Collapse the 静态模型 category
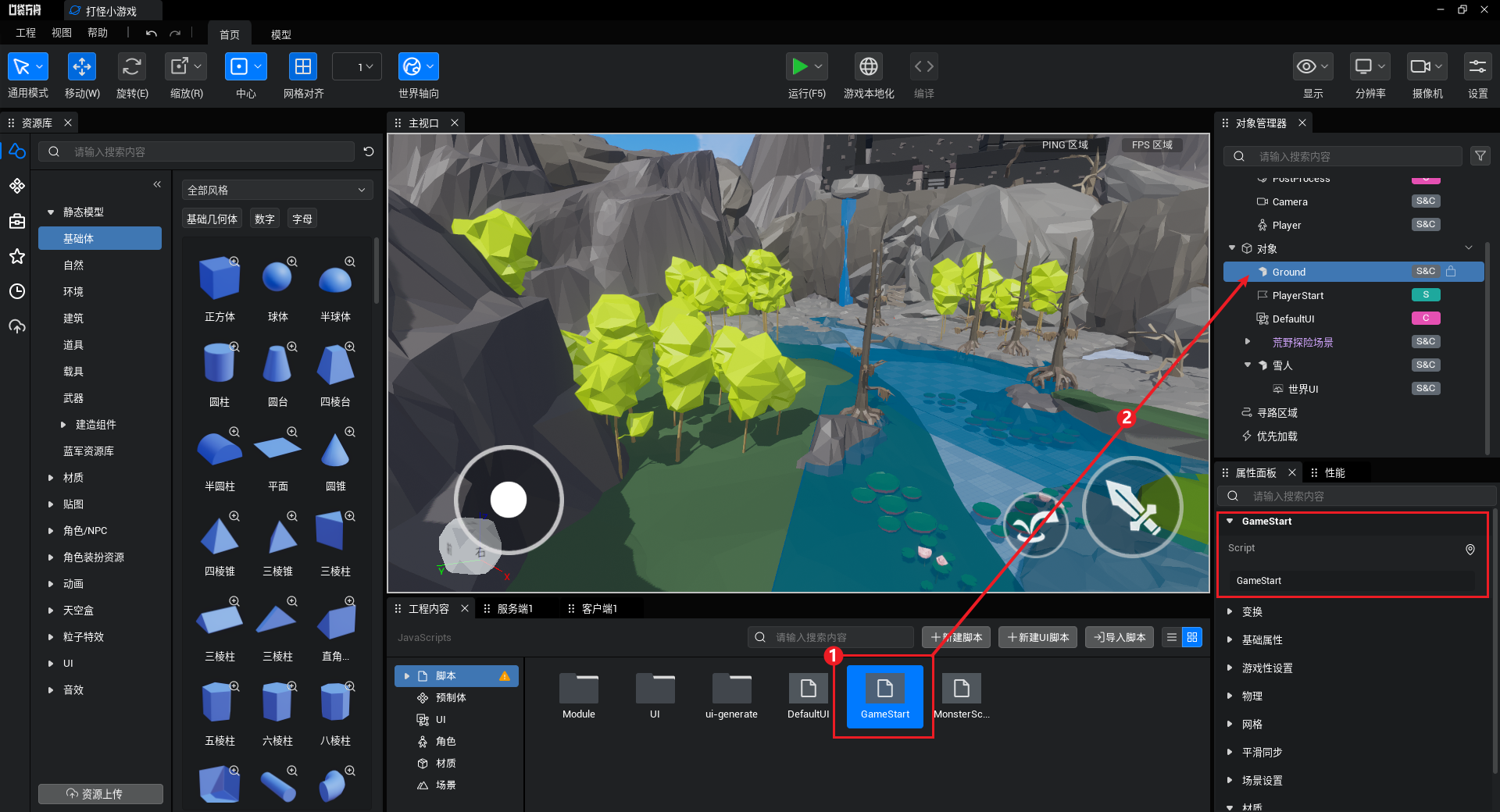1500x812 pixels. point(51,212)
